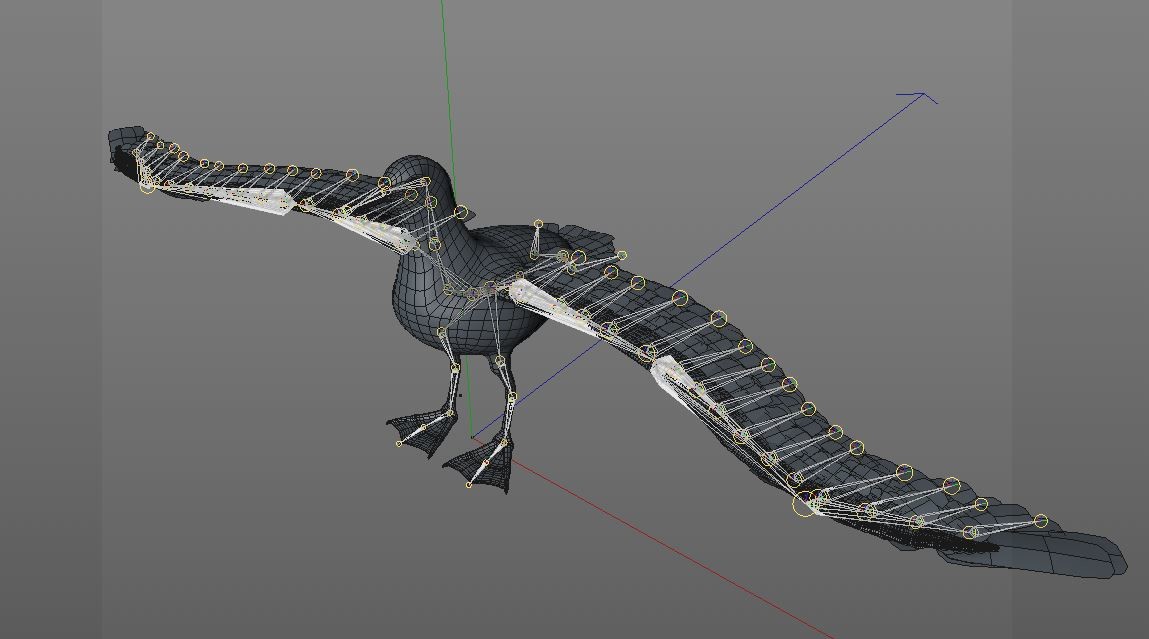The image size is (1149, 639).
Task: Select the largest yellow joint circle on the long wing
Action: pos(804,504)
